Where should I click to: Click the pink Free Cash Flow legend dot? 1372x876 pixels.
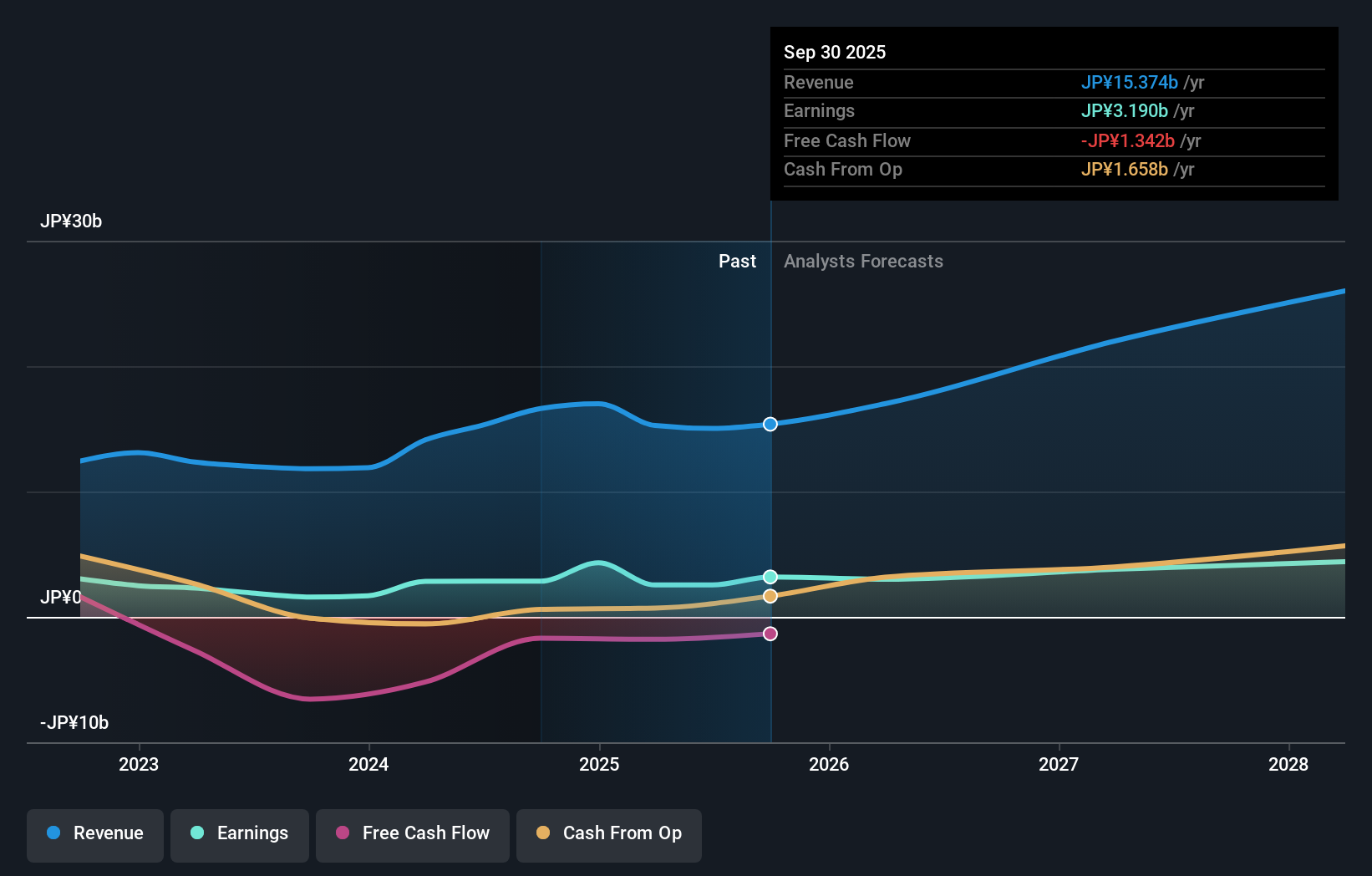click(341, 833)
